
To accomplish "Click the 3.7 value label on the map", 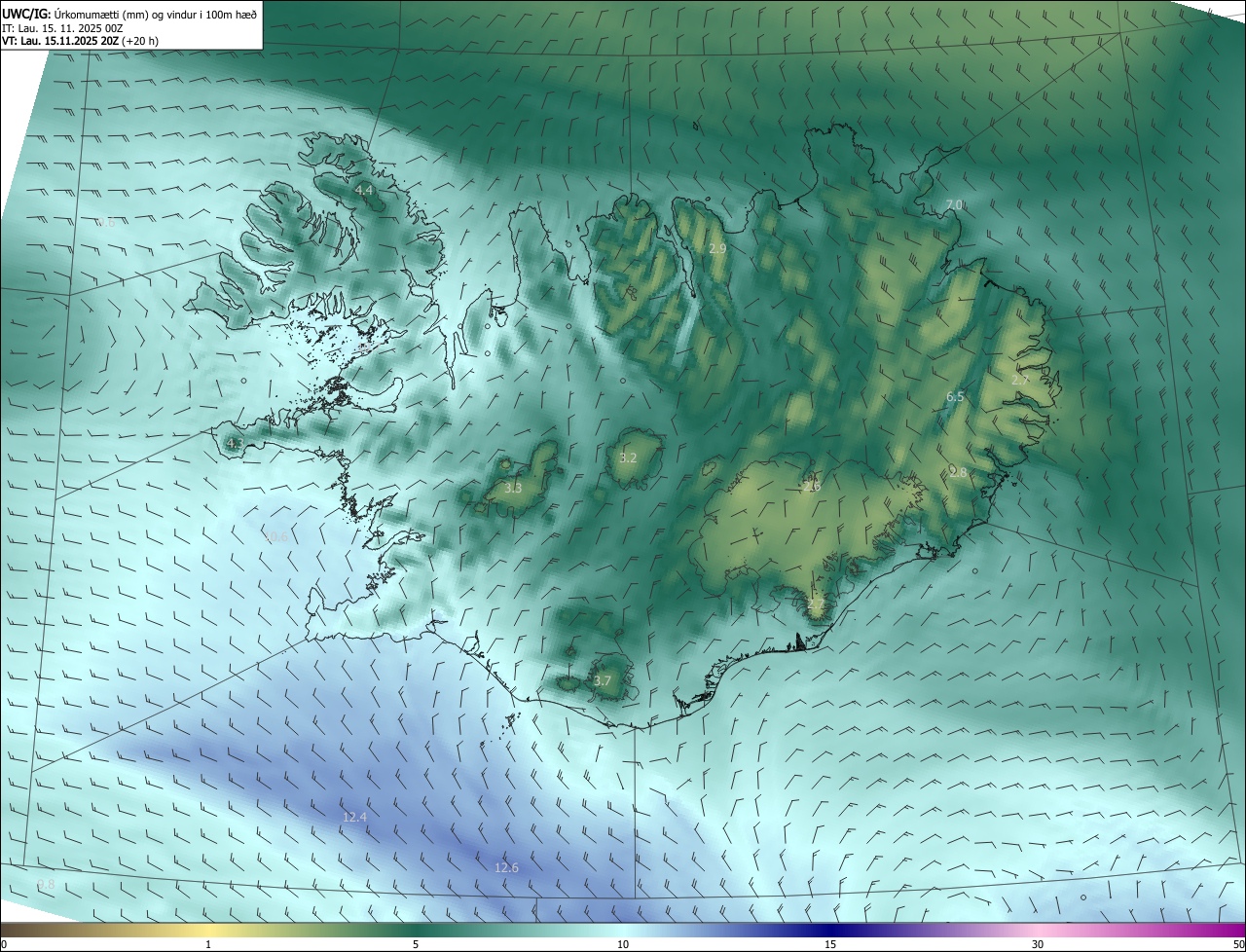I will [602, 681].
